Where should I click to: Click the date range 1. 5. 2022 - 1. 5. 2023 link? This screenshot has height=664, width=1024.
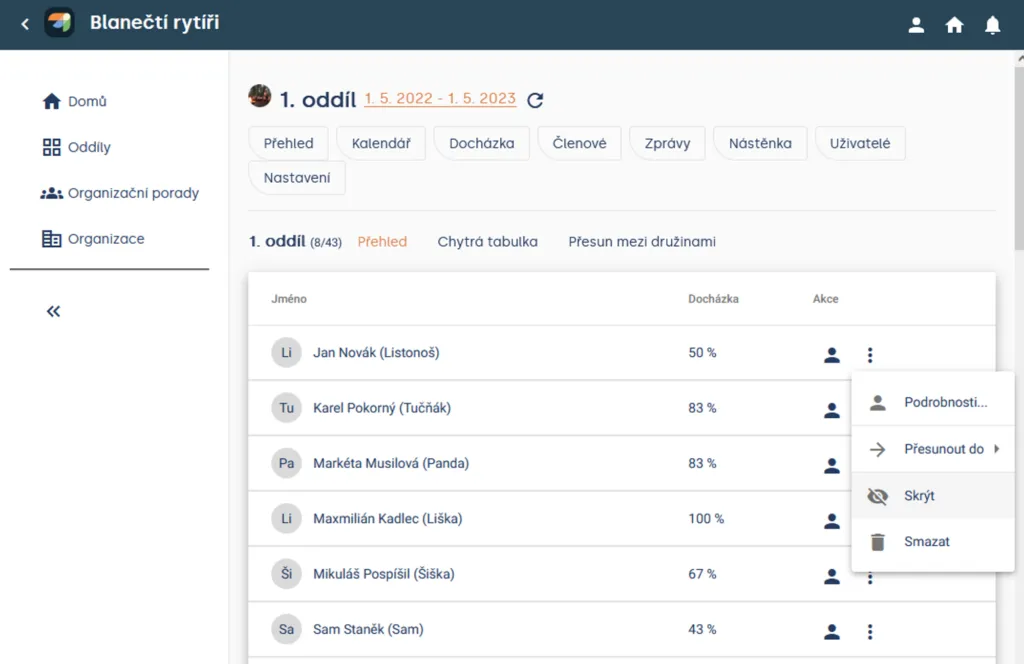440,99
